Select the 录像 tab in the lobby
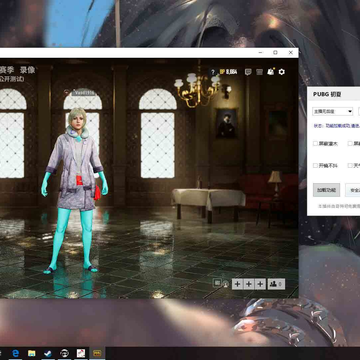360x360 pixels. tap(27, 70)
